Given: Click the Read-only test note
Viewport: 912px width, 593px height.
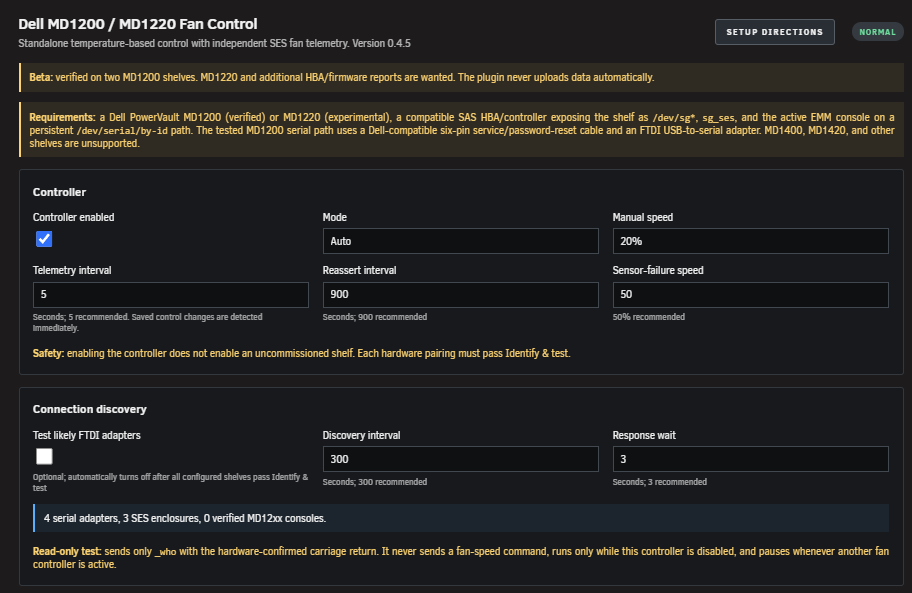Looking at the screenshot, I should [x=461, y=558].
